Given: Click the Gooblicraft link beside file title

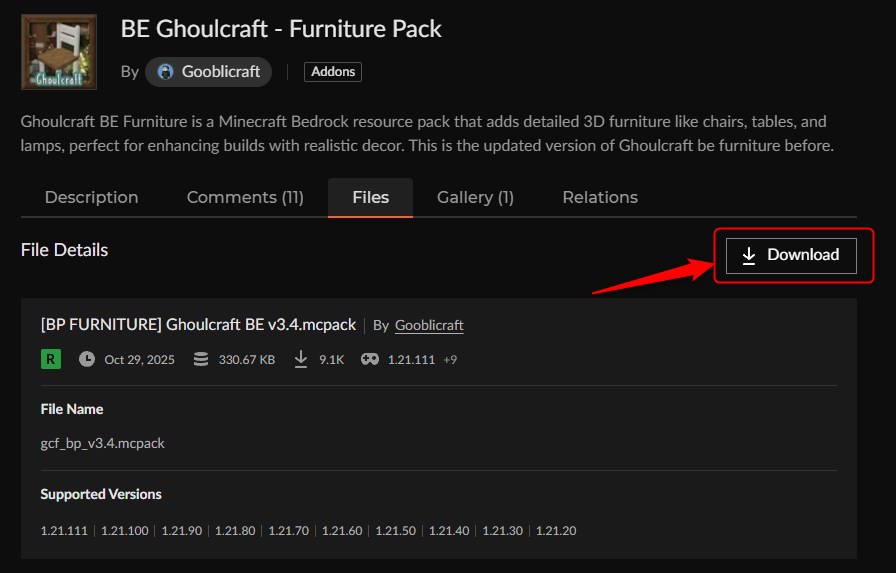Looking at the screenshot, I should coord(429,326).
